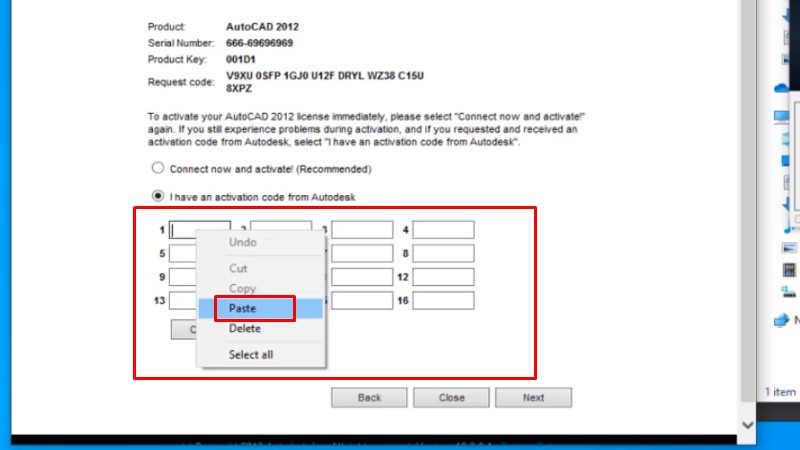This screenshot has width=800, height=450.
Task: Click activation code field 16
Action: click(443, 301)
